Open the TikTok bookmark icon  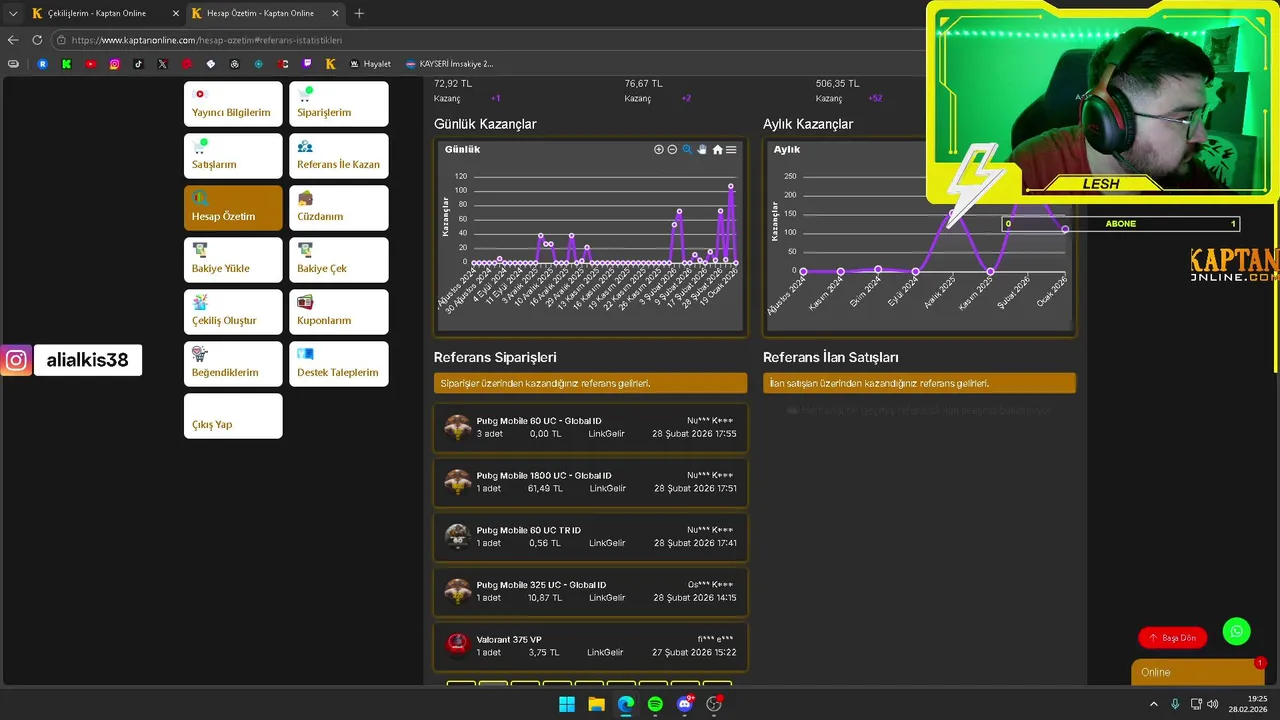pos(139,64)
